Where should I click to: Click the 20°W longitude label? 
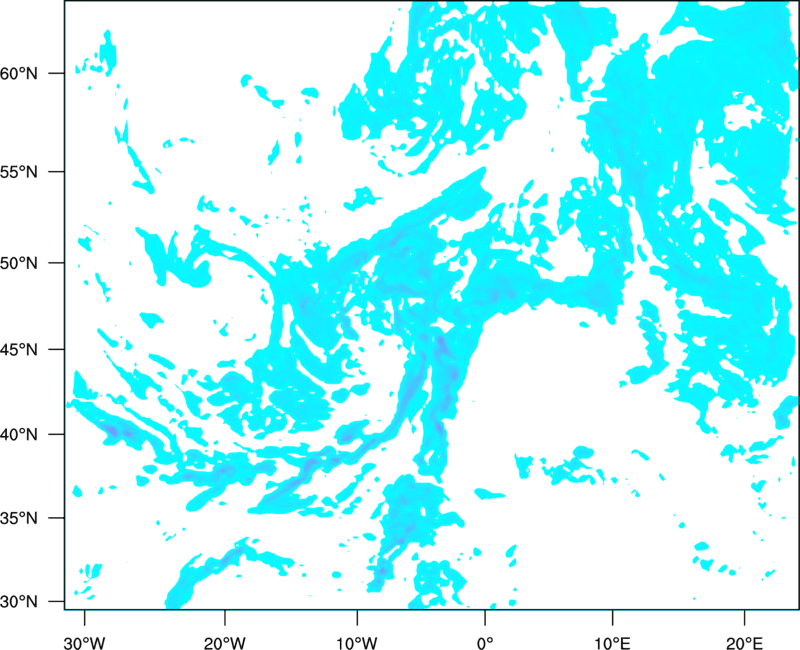coord(224,643)
